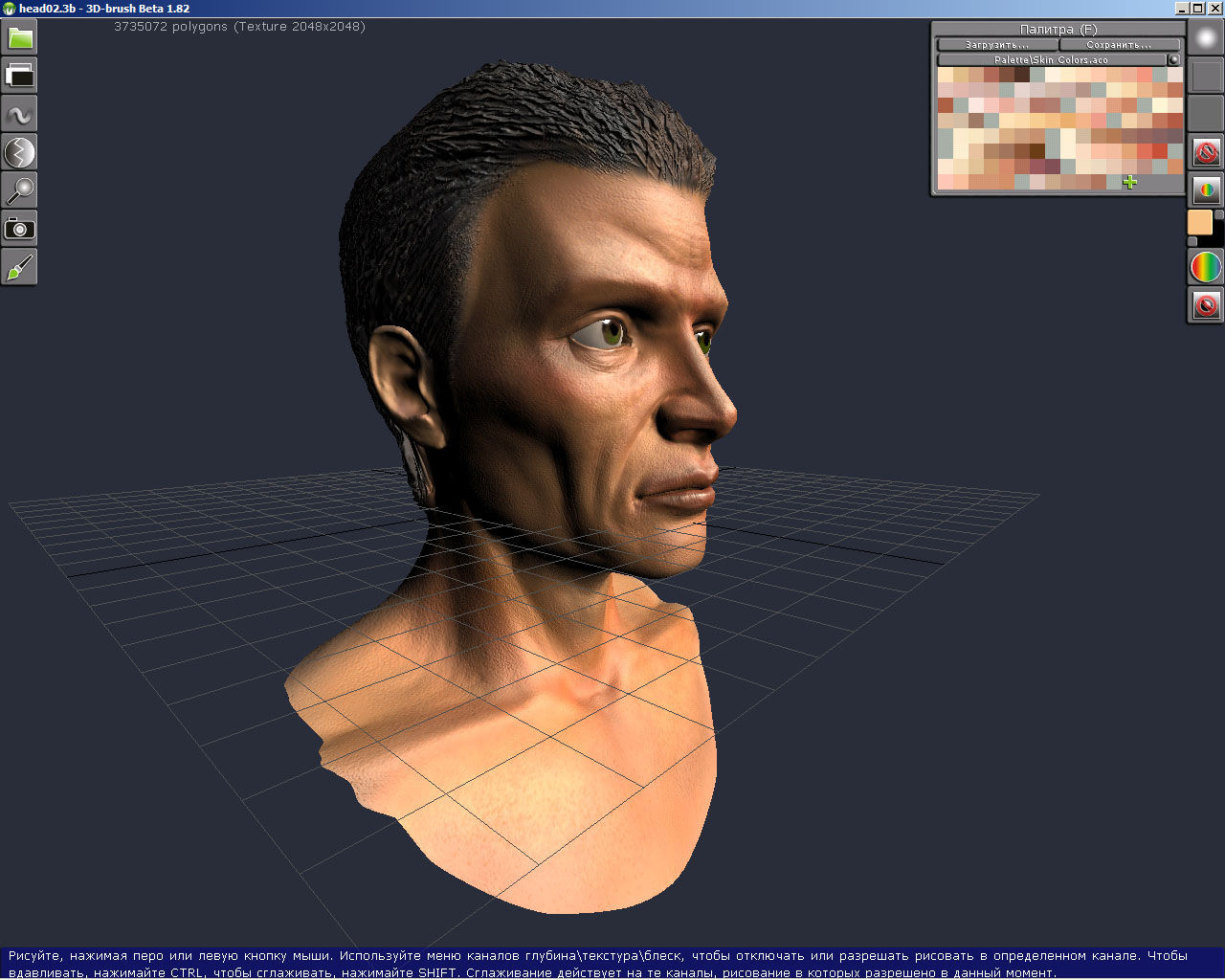Toggle the small rainbow circle channel button
Image resolution: width=1225 pixels, height=980 pixels.
click(x=1206, y=190)
